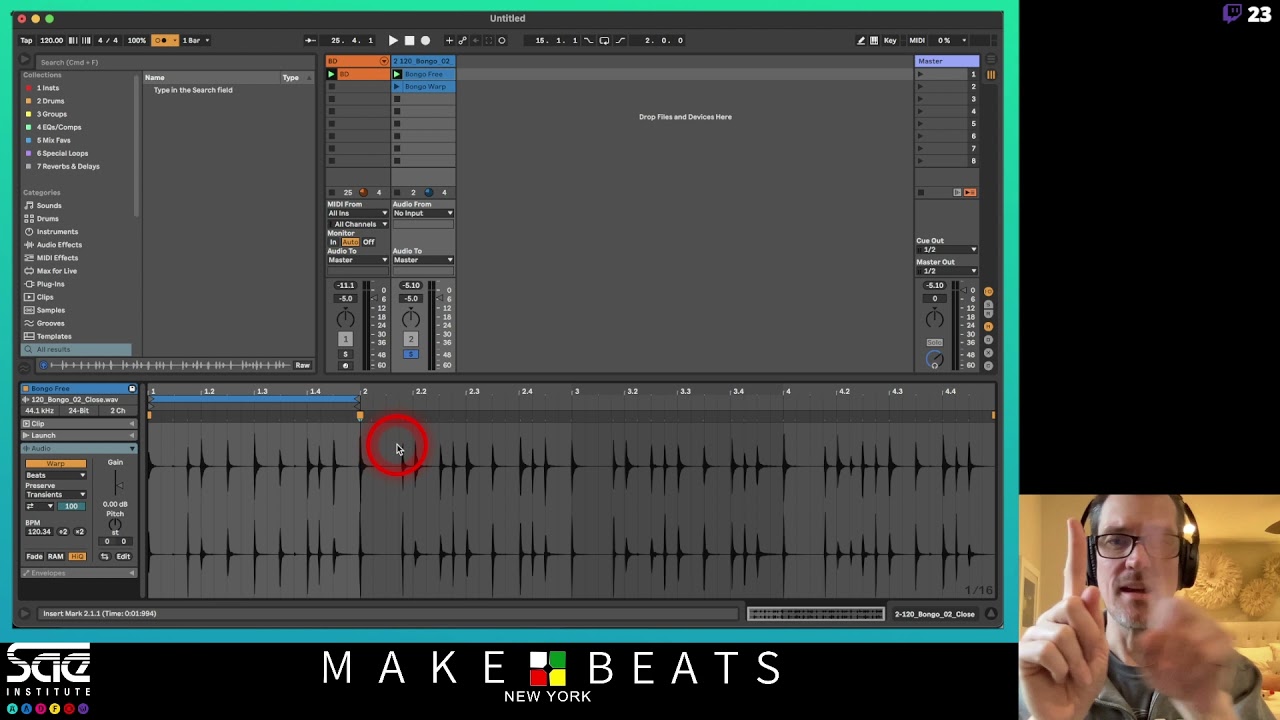Open the All Channels dropdown

[x=357, y=224]
